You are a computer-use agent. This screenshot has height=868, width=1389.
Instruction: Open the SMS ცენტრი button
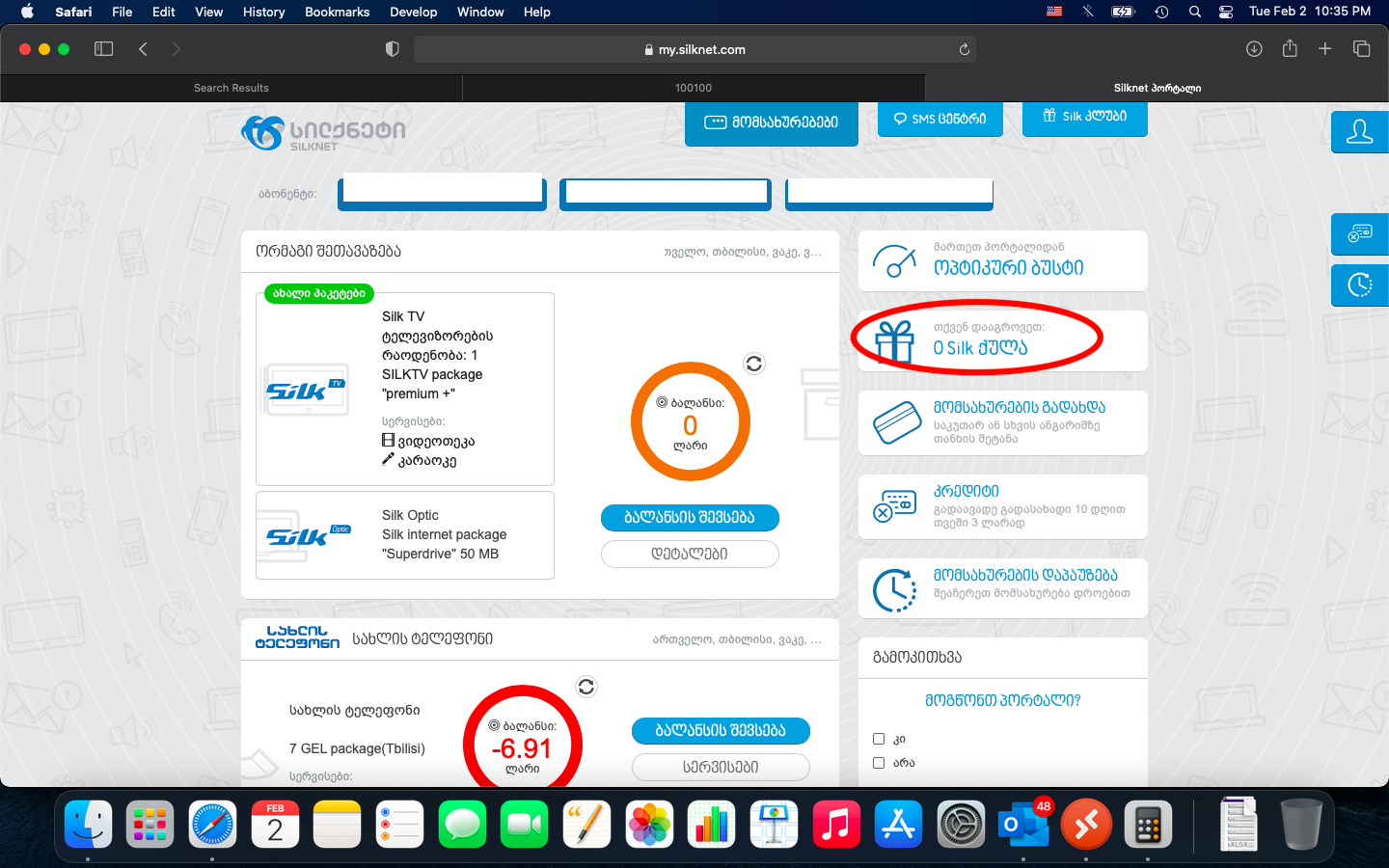click(940, 119)
